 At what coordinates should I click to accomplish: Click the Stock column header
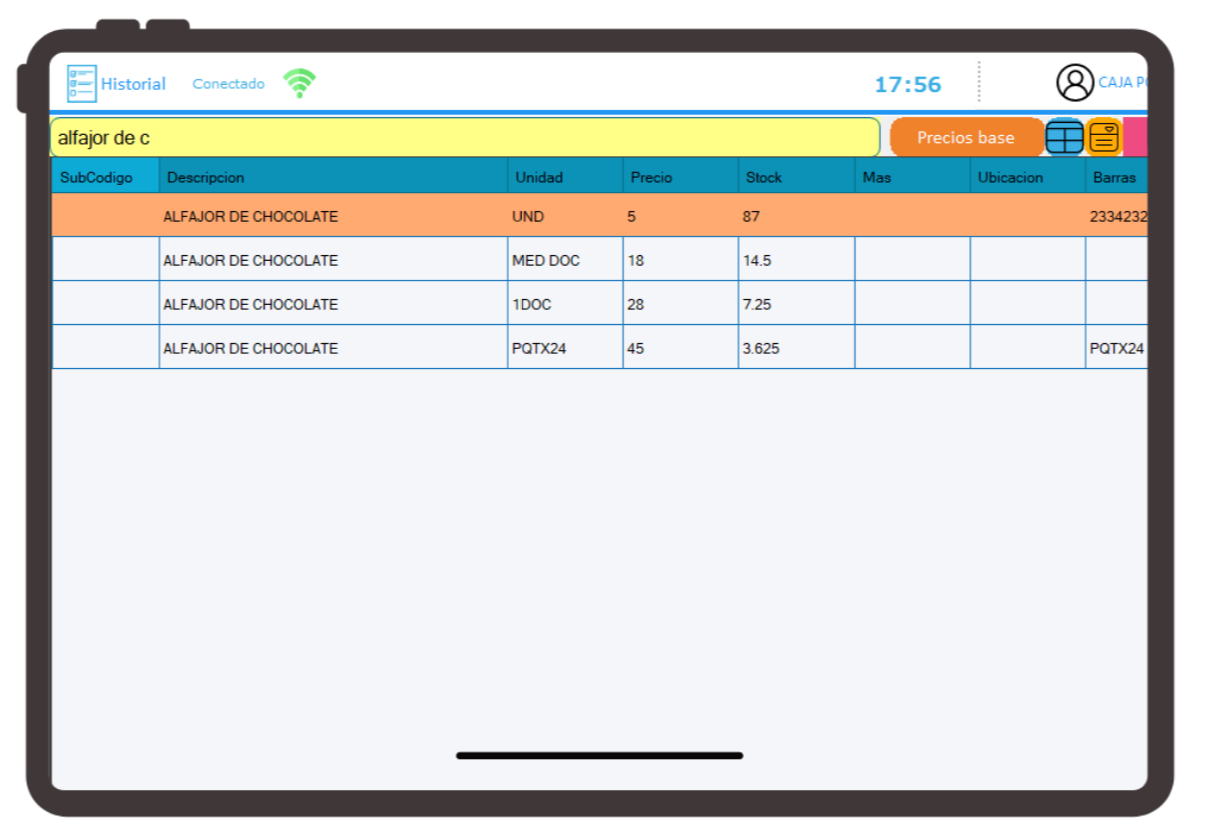click(x=796, y=177)
